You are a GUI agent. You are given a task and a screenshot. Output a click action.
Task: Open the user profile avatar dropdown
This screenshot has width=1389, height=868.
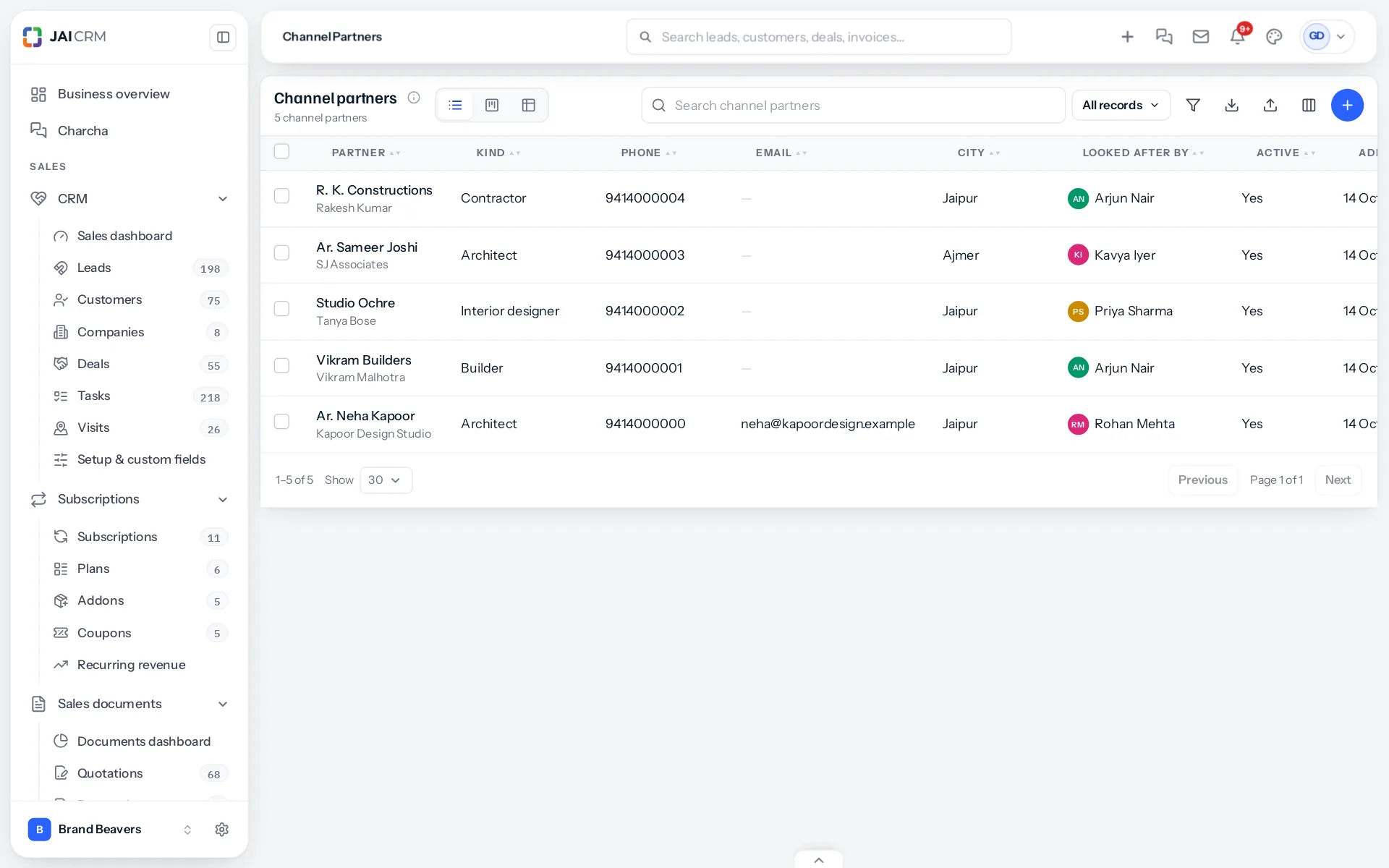pyautogui.click(x=1327, y=37)
